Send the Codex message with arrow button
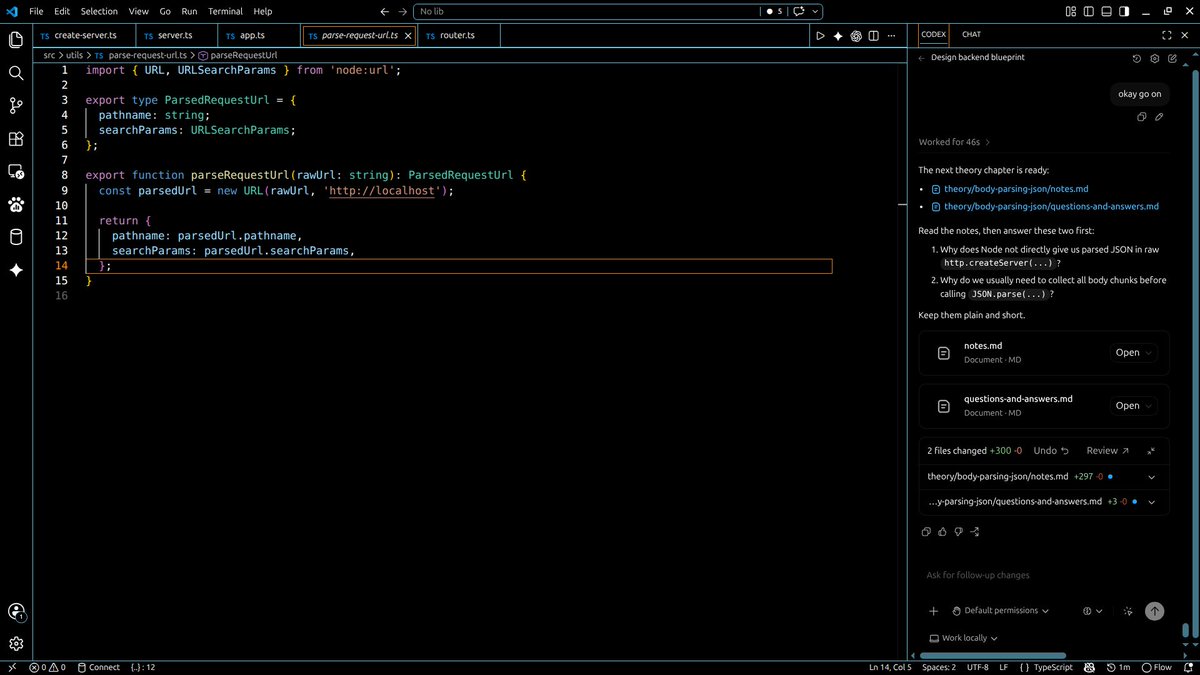 [x=1154, y=611]
